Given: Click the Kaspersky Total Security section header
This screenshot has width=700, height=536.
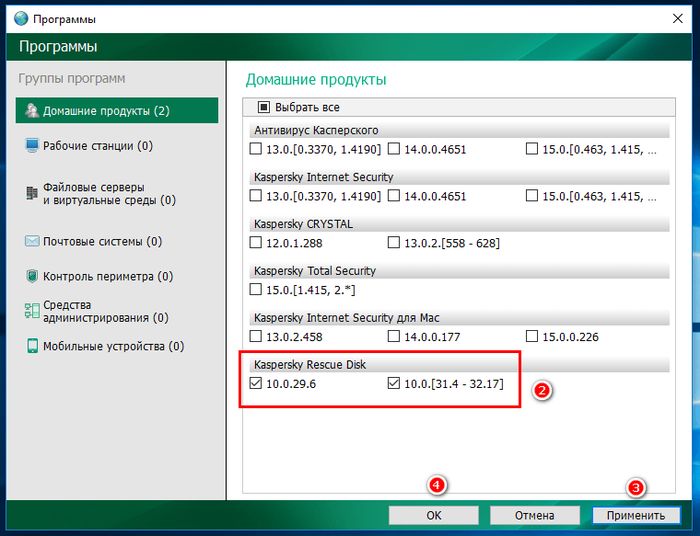Looking at the screenshot, I should (459, 271).
